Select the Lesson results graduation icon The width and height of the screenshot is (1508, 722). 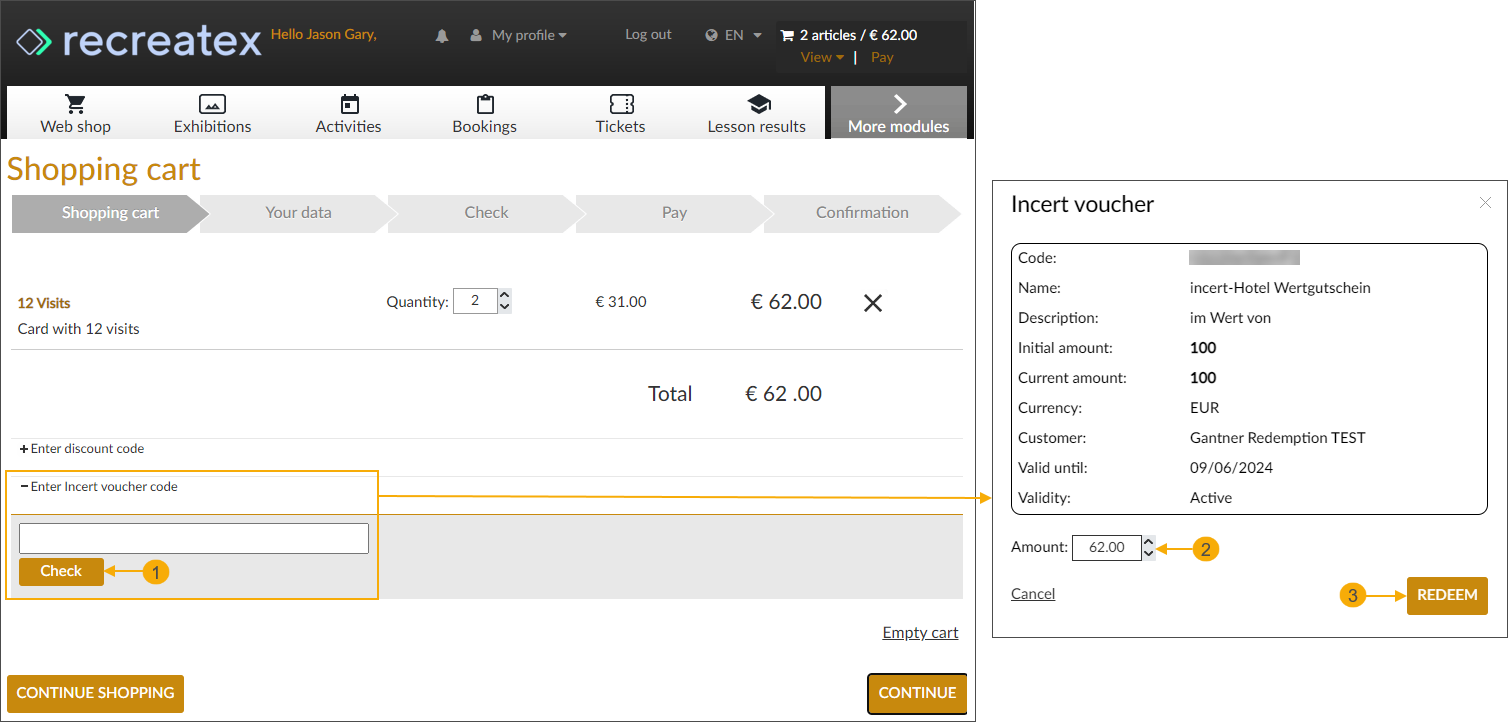pos(757,104)
